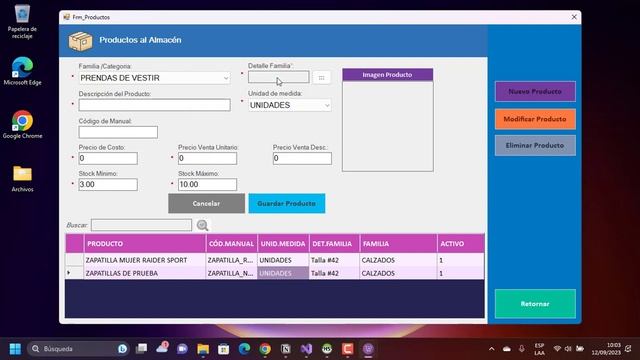Click the Retornar button
This screenshot has width=640, height=360.
535,304
